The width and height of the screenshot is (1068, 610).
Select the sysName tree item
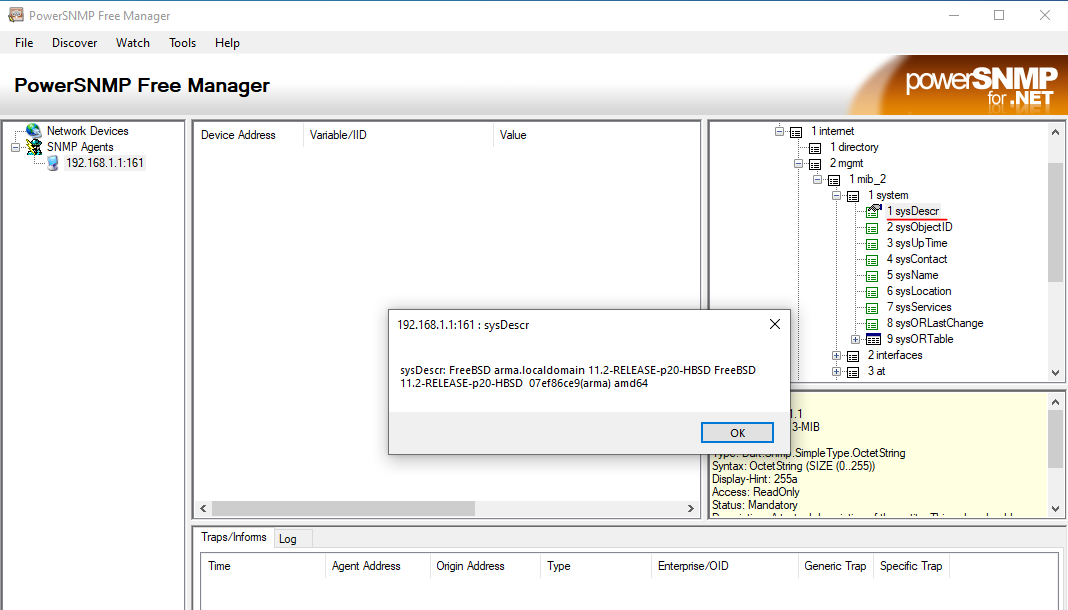coord(912,275)
